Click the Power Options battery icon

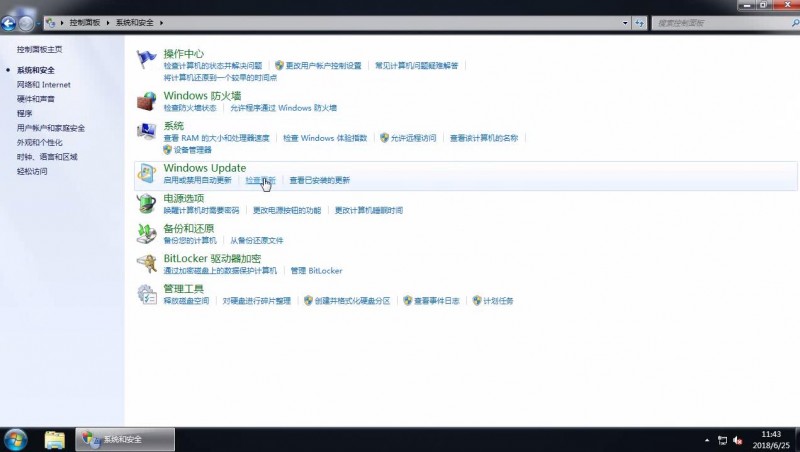click(x=146, y=203)
